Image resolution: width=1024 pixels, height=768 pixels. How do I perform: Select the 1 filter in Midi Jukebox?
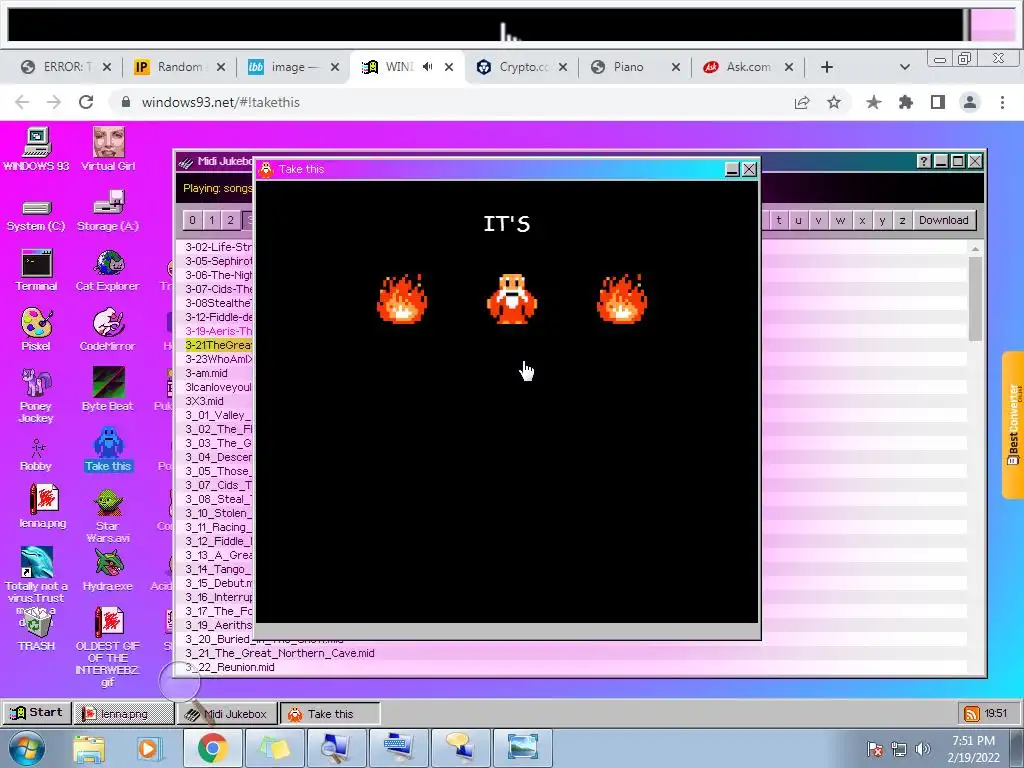212,220
